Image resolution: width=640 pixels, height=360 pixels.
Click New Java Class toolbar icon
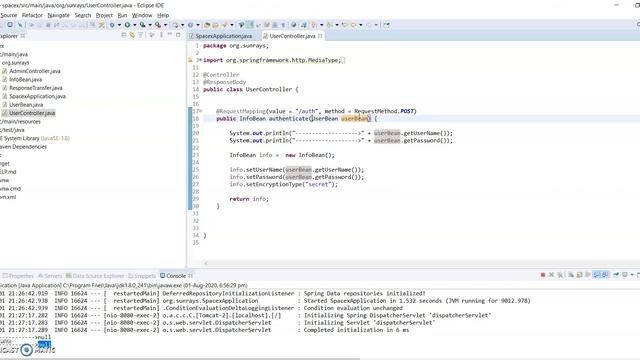[191, 25]
